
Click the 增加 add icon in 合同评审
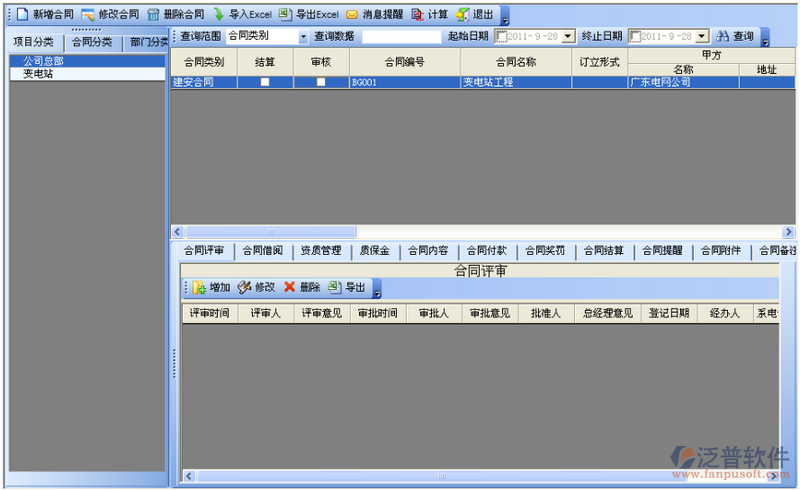tap(199, 287)
